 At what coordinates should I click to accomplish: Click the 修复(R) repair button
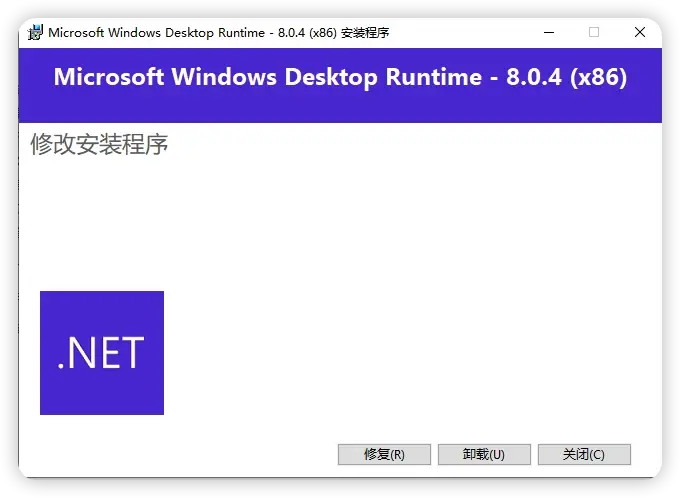pos(384,454)
